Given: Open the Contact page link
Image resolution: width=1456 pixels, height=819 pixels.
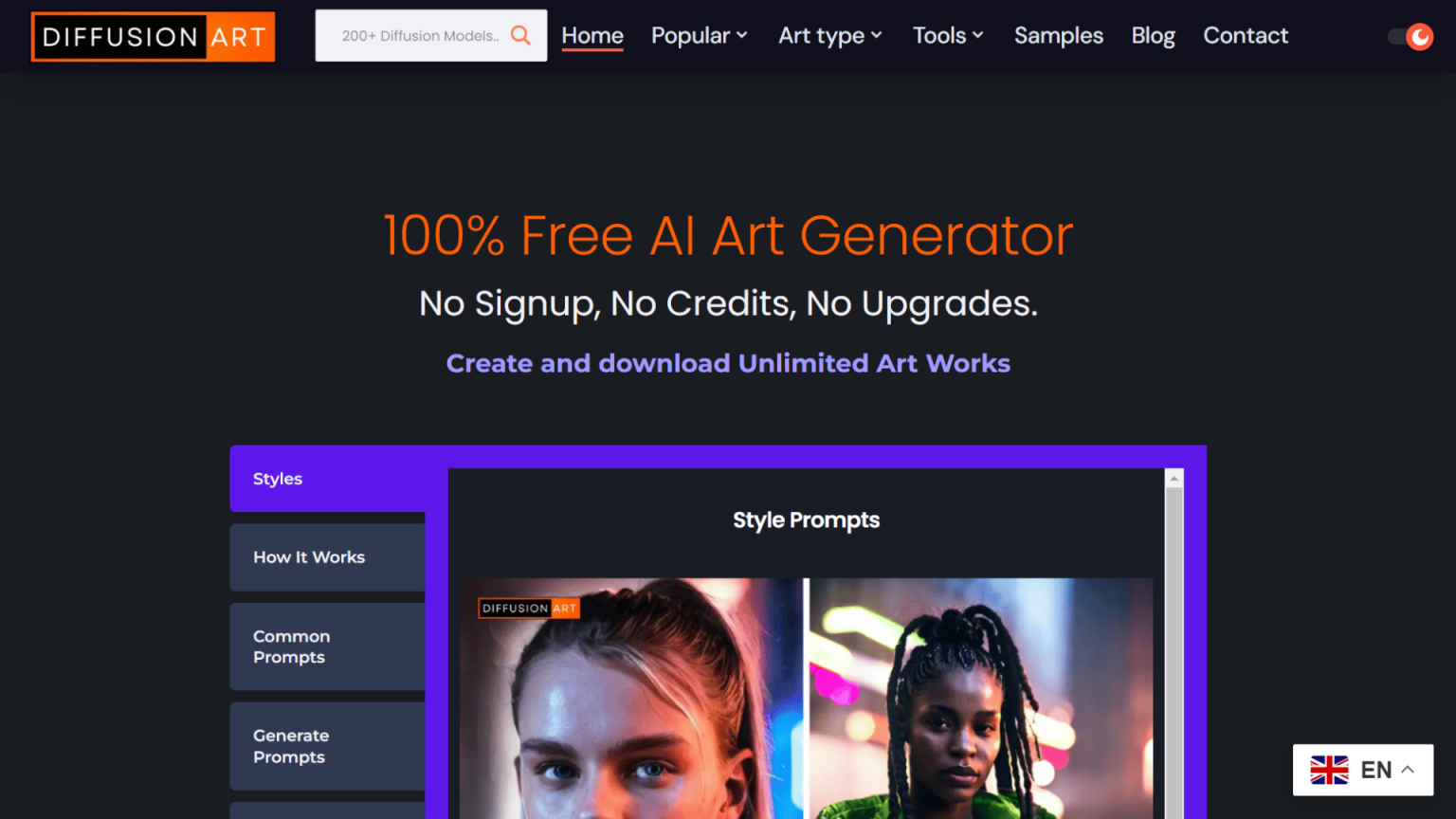Looking at the screenshot, I should 1246,36.
